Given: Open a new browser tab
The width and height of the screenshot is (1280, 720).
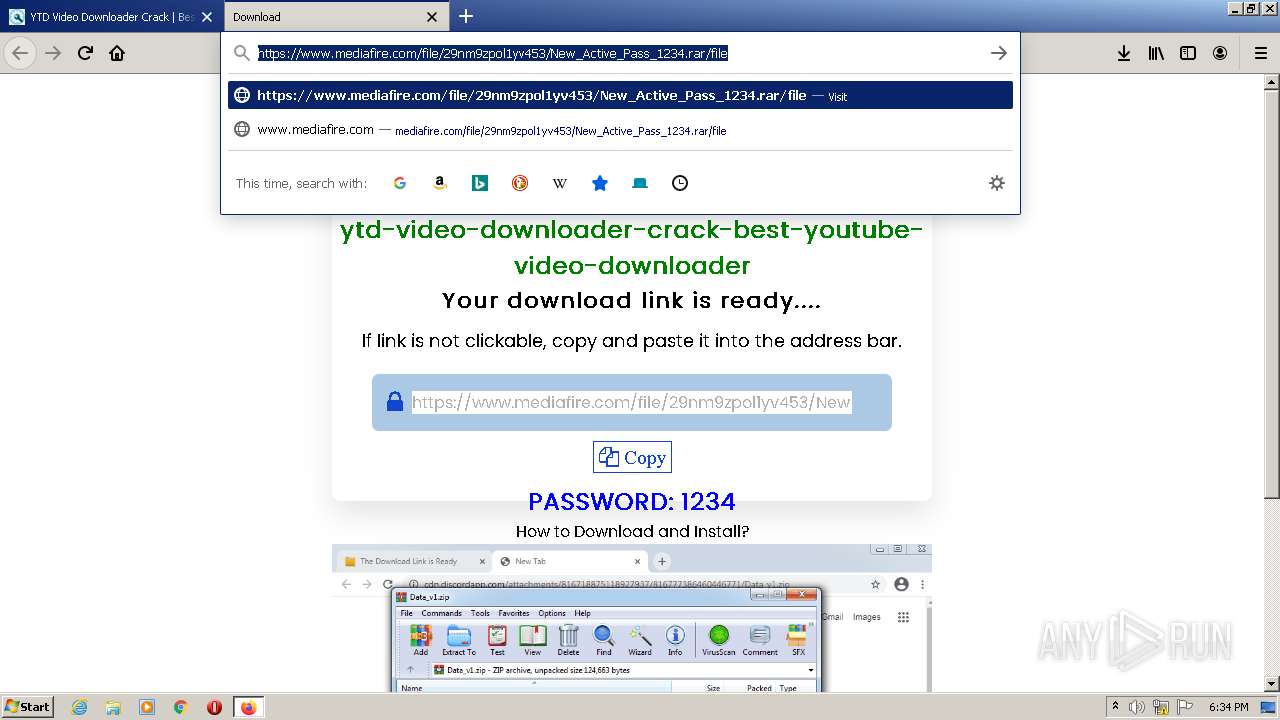Looking at the screenshot, I should coord(466,16).
